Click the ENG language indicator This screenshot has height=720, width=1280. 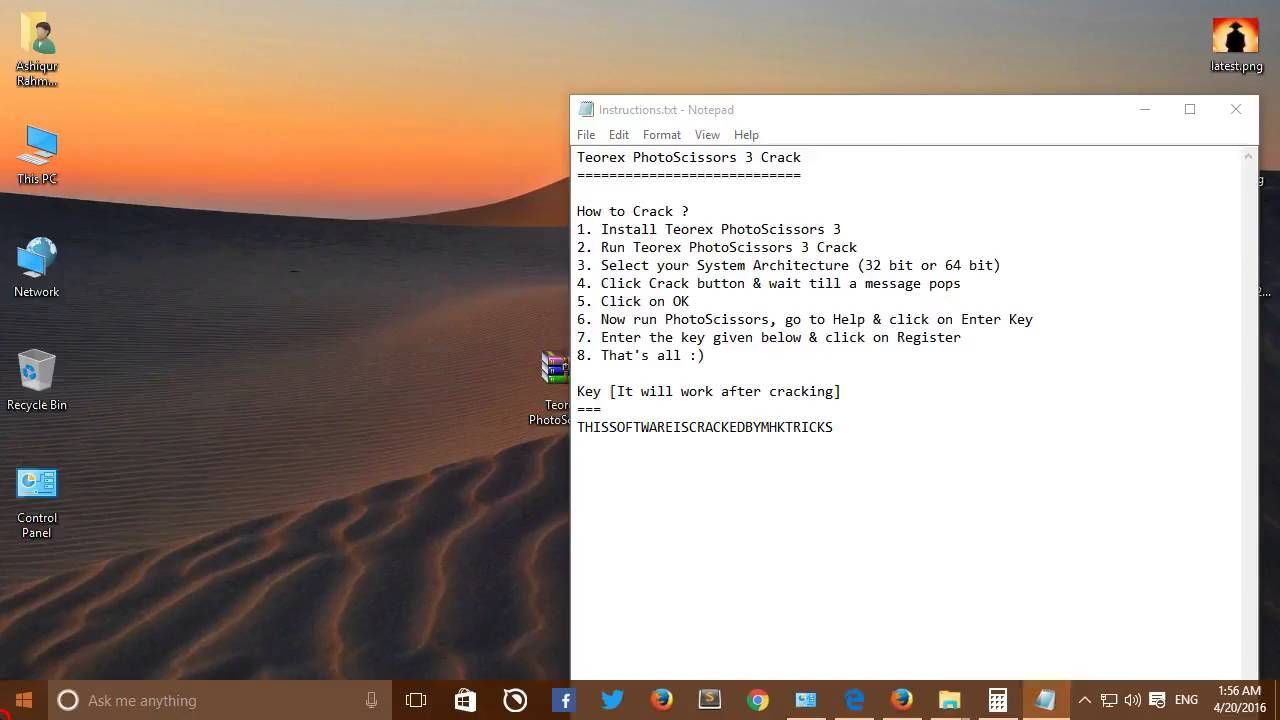[x=1187, y=700]
